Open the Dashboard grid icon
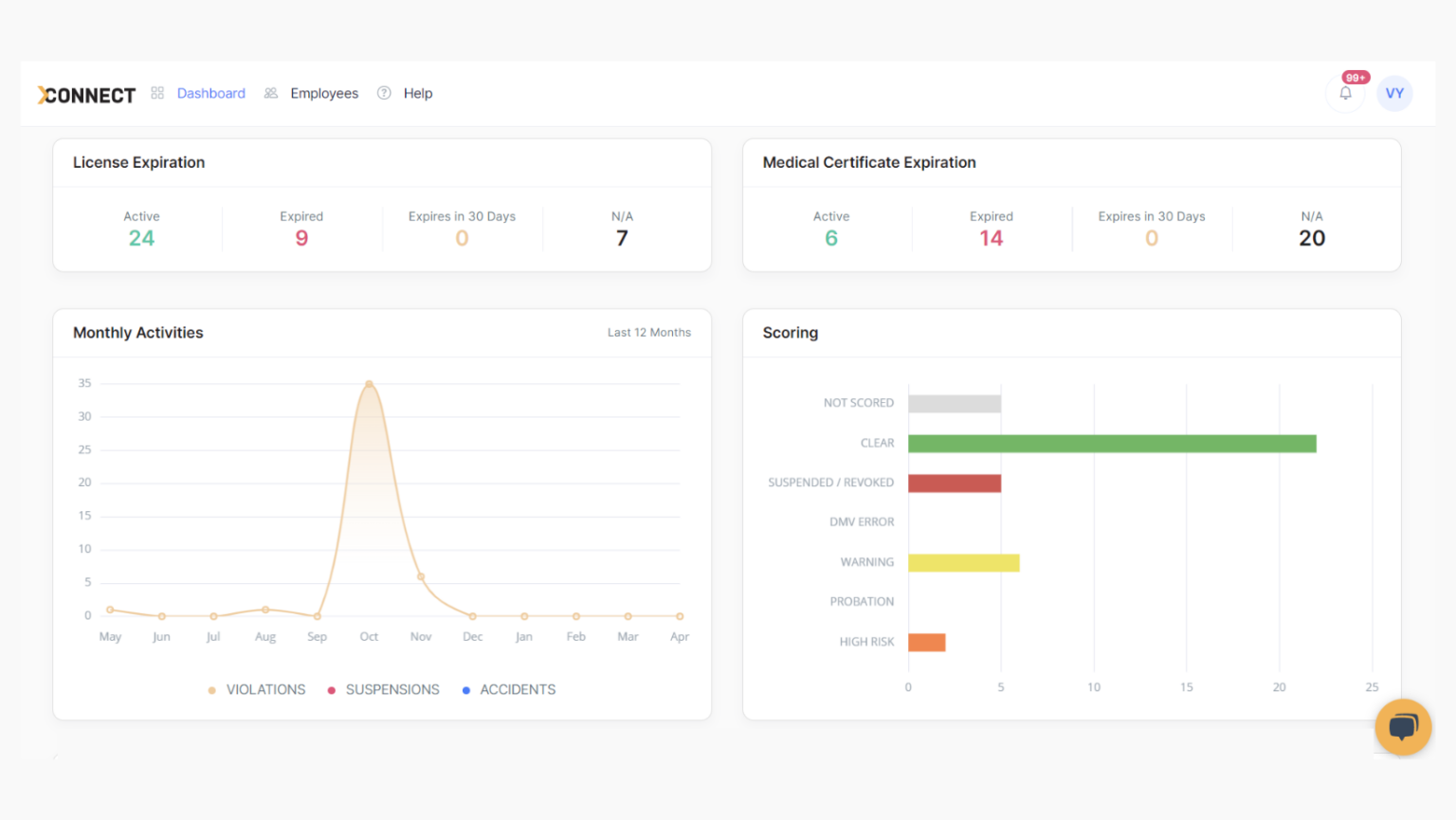The height and width of the screenshot is (820, 1456). click(157, 93)
